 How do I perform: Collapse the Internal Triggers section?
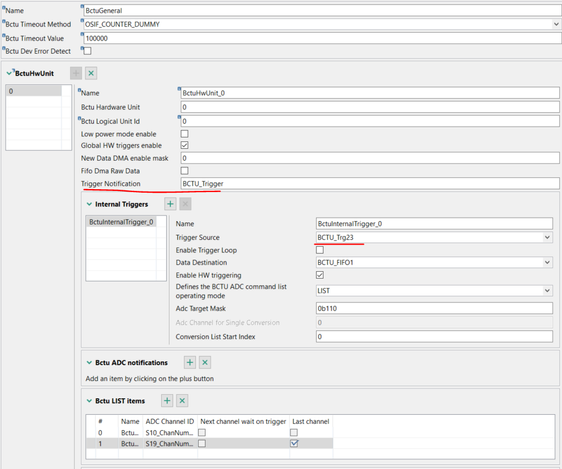click(89, 204)
